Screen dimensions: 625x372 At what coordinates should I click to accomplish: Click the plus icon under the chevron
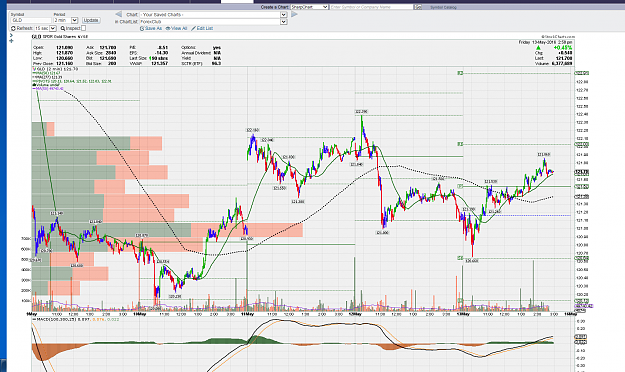[11, 41]
